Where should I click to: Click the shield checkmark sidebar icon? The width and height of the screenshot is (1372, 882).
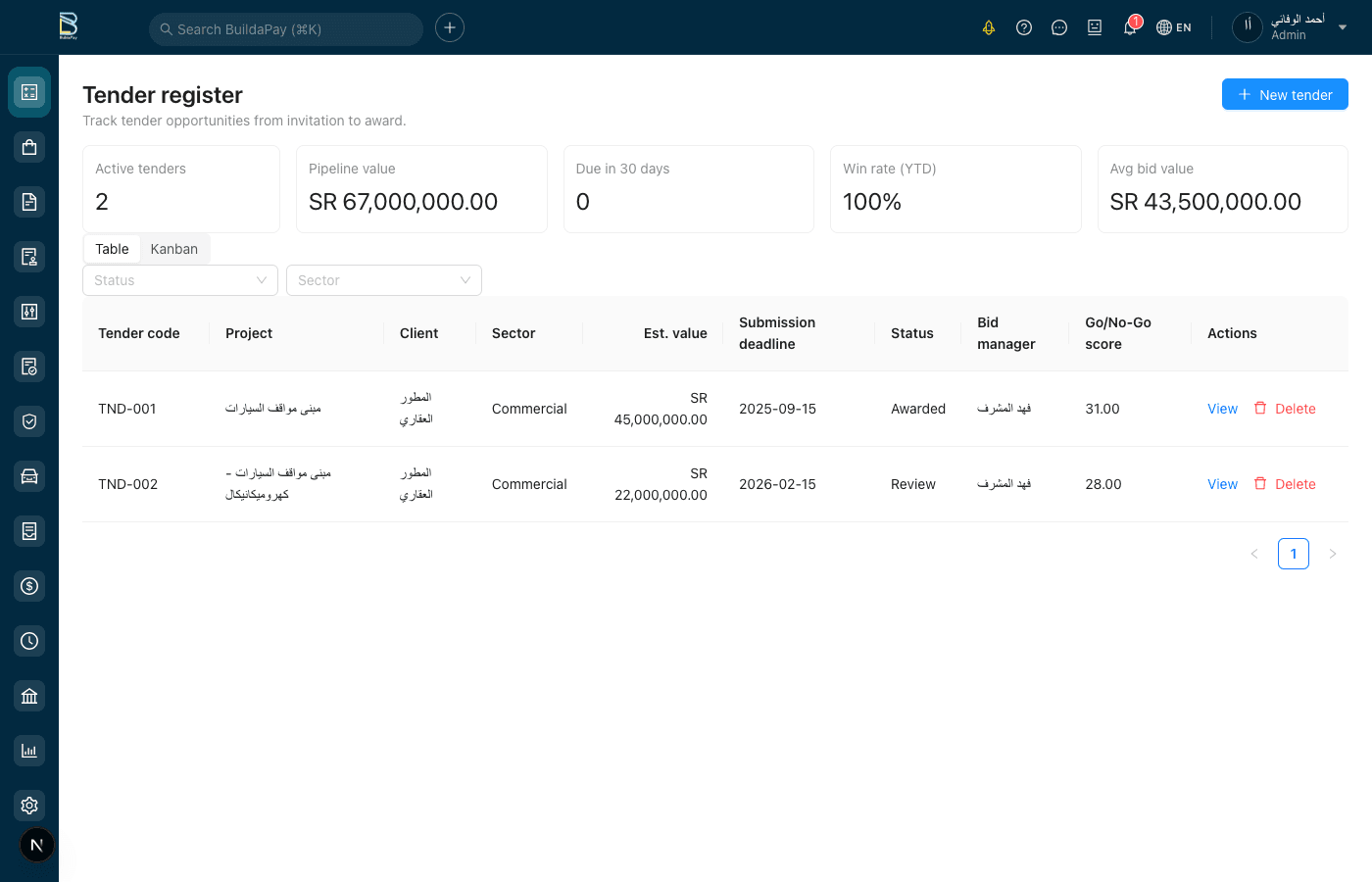[29, 421]
